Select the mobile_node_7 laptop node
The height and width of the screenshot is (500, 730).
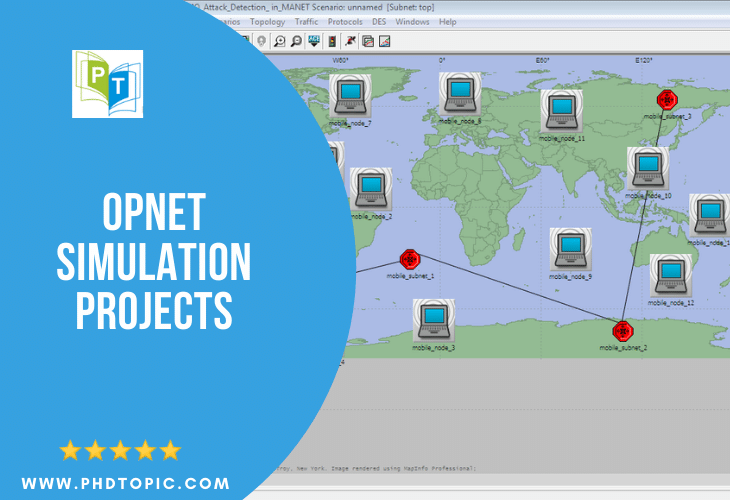[350, 96]
